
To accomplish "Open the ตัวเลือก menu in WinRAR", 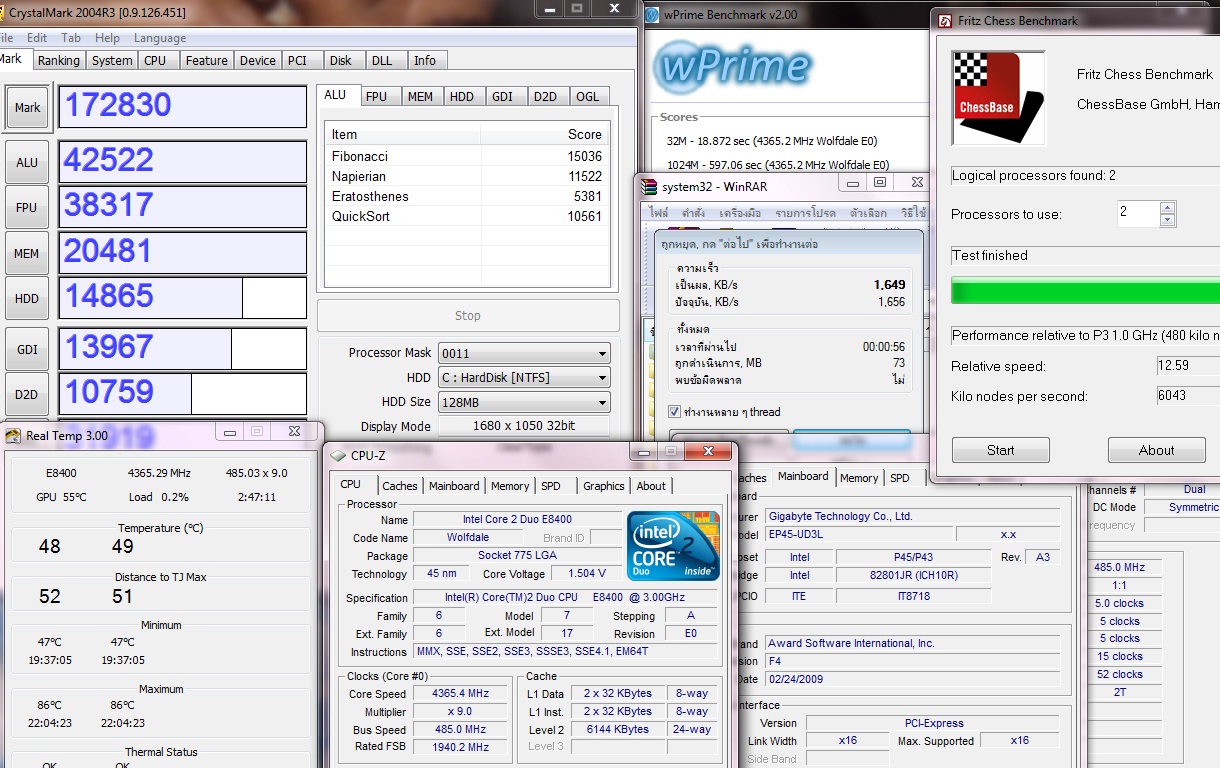I will 868,213.
